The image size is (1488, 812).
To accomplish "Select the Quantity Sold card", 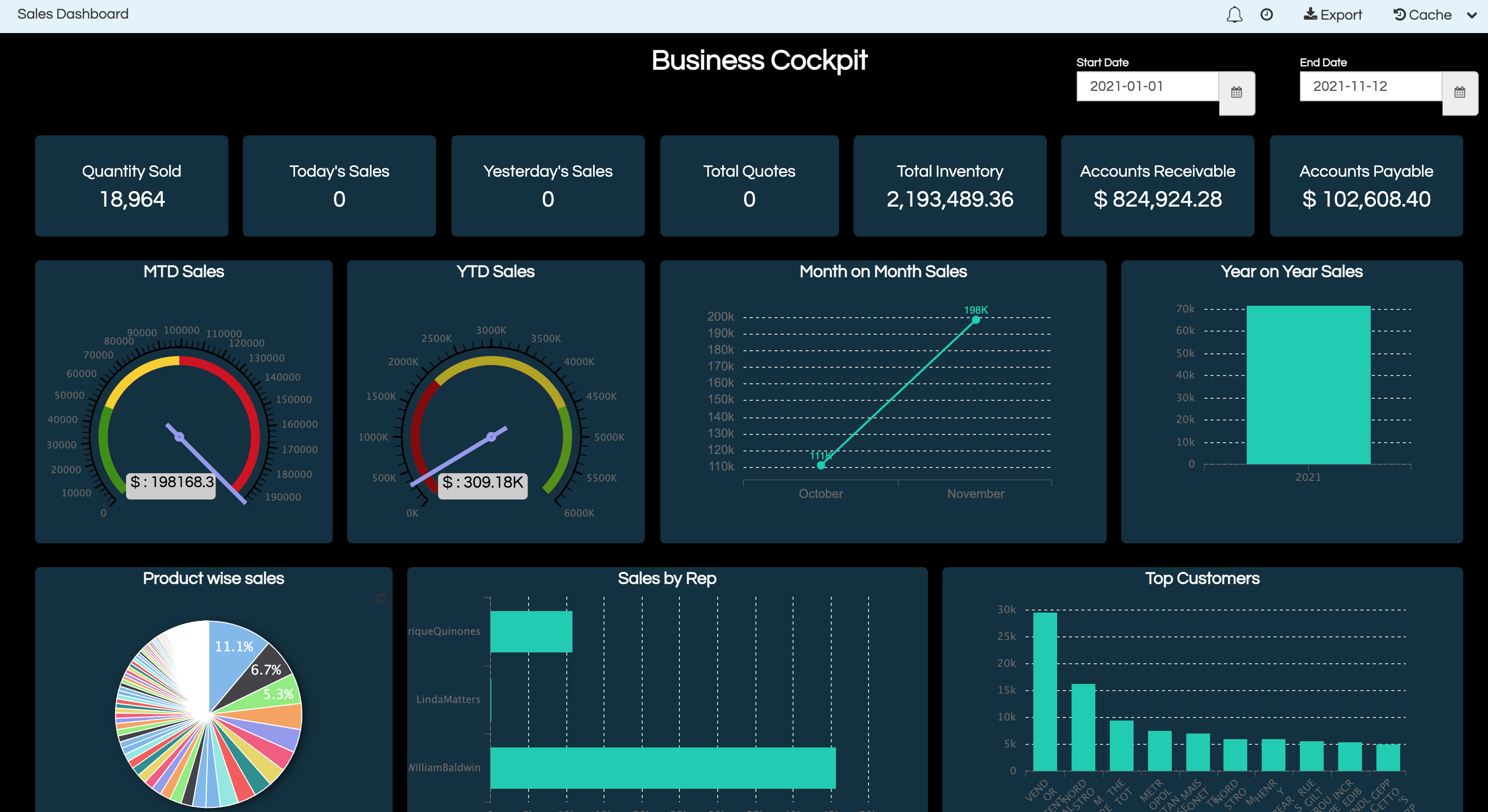I will click(x=132, y=186).
